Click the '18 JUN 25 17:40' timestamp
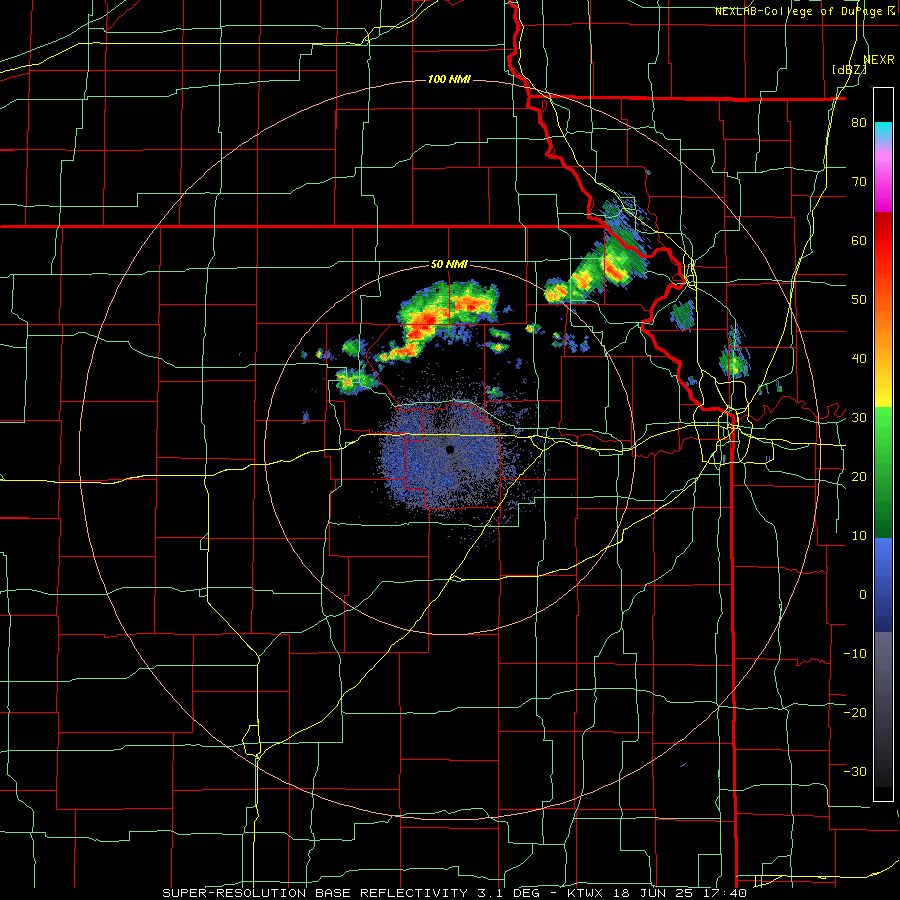This screenshot has height=900, width=900. point(678,893)
